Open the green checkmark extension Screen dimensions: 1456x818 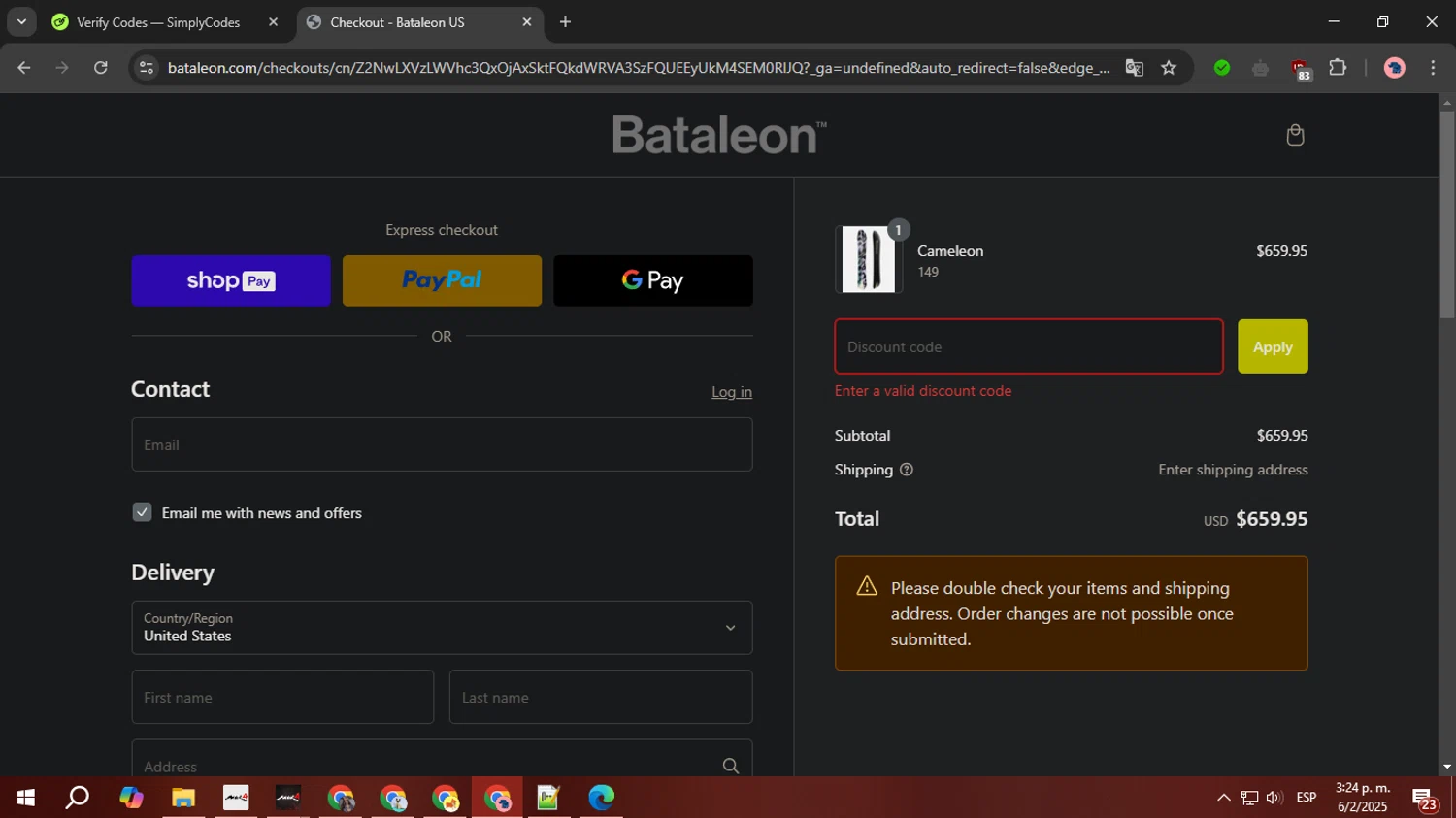click(1222, 68)
